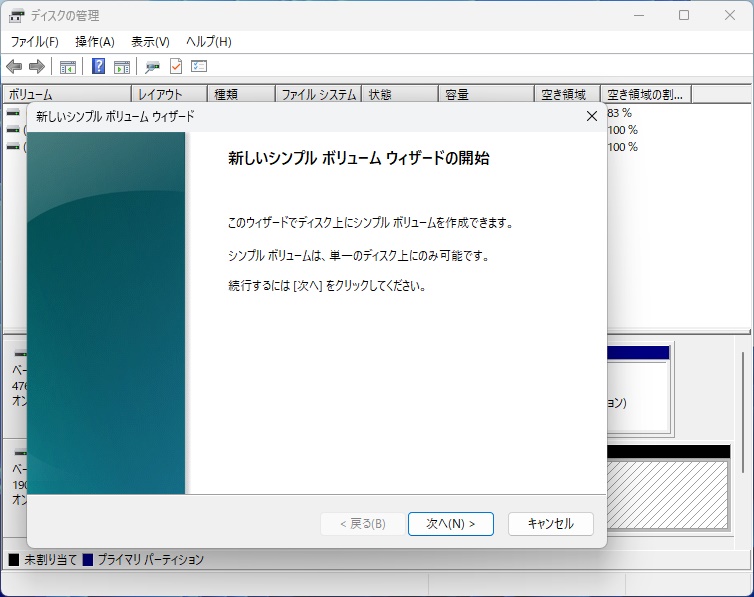This screenshot has height=597, width=754.
Task: Click the checkmark properties toolbar icon
Action: pyautogui.click(x=176, y=67)
